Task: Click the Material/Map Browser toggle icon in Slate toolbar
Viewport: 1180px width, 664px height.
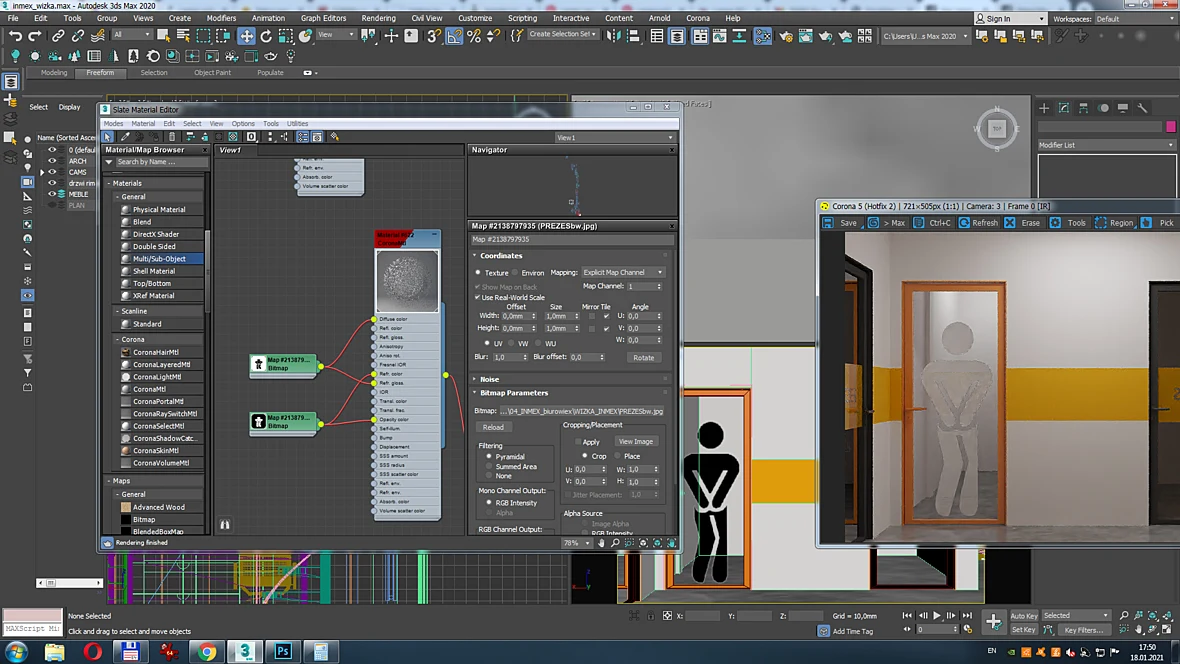Action: pyautogui.click(x=303, y=137)
